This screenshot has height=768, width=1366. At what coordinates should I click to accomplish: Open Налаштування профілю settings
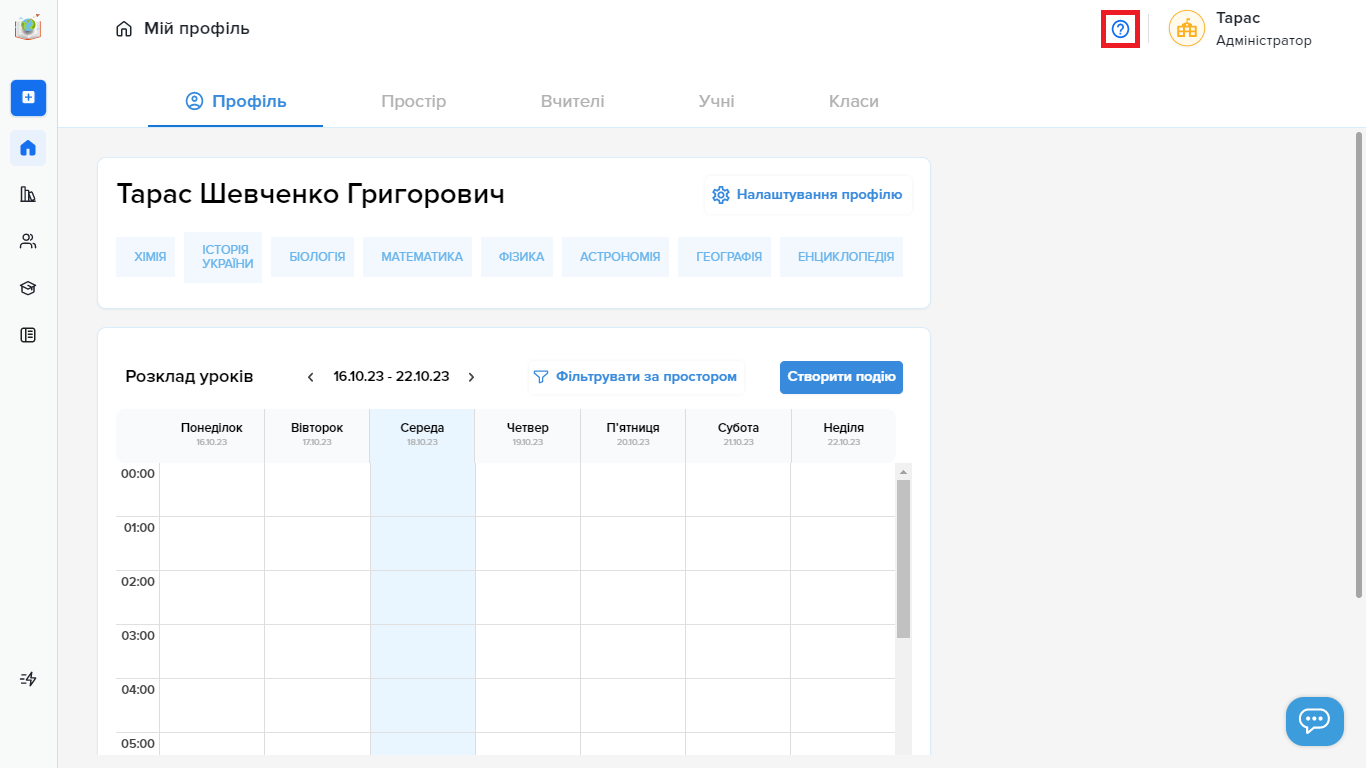[808, 195]
